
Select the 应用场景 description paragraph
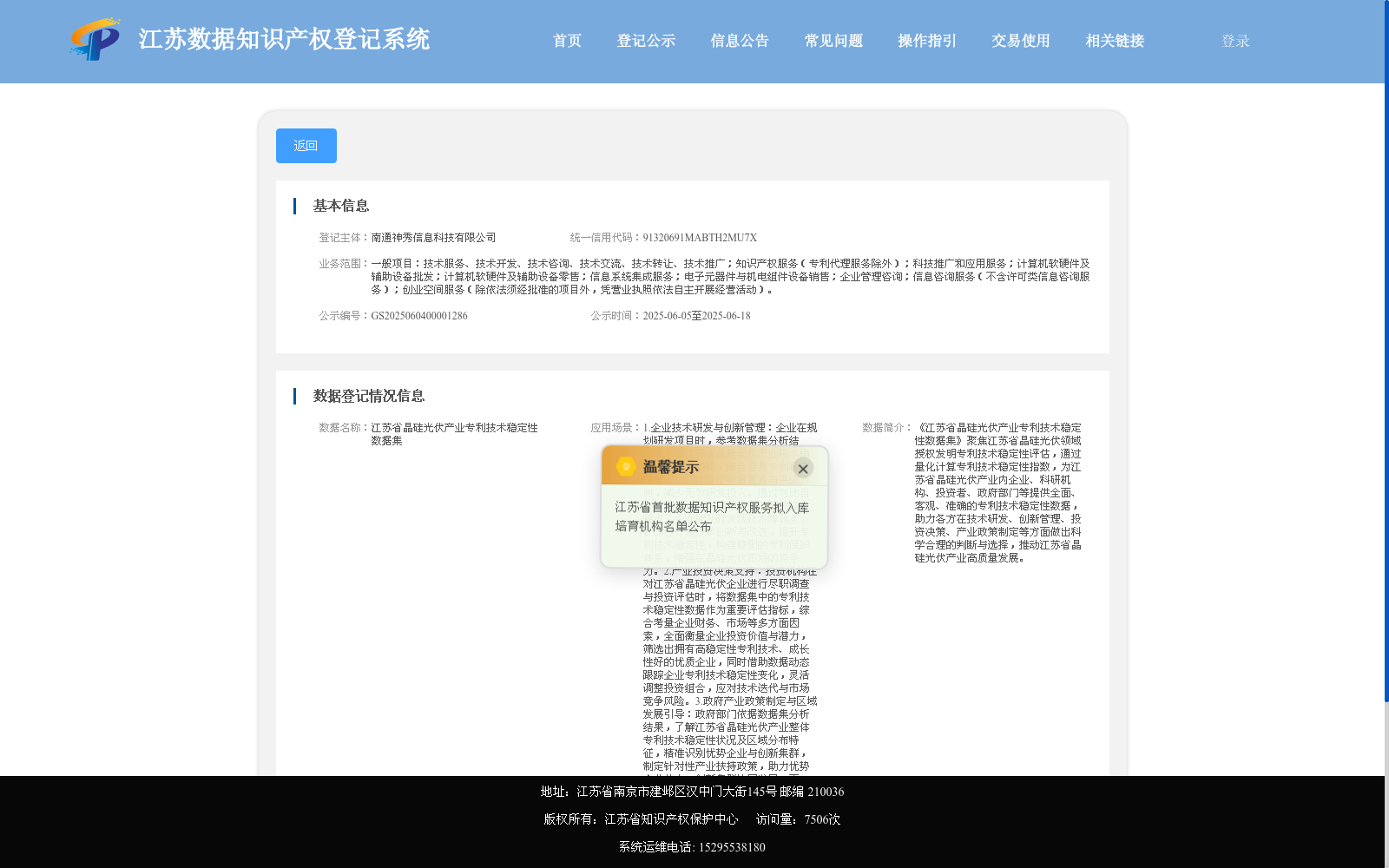tap(729, 597)
